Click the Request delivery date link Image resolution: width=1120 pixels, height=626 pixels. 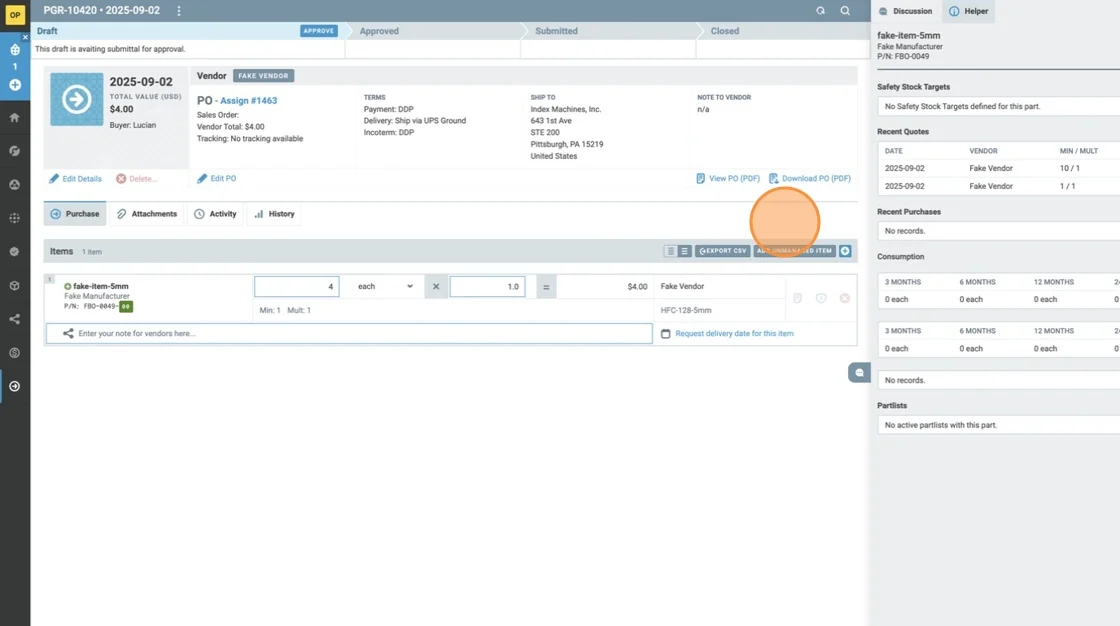click(x=733, y=333)
